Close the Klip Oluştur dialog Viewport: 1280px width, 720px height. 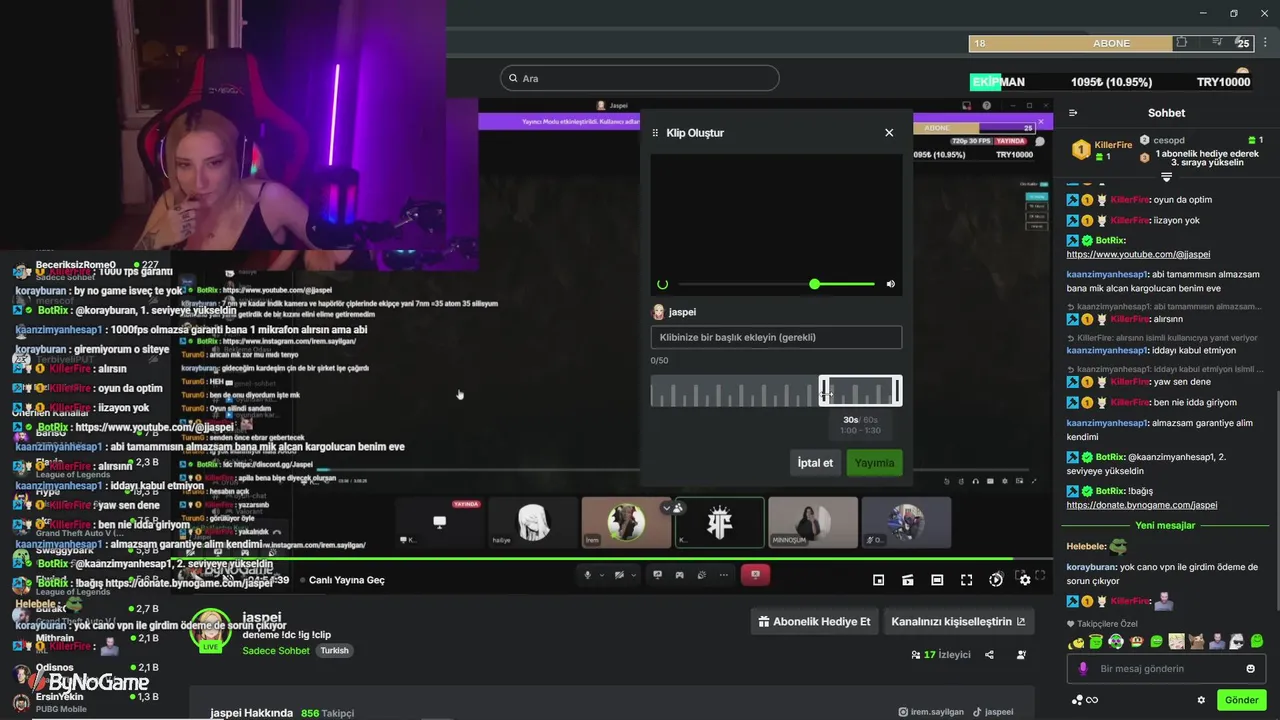889,133
